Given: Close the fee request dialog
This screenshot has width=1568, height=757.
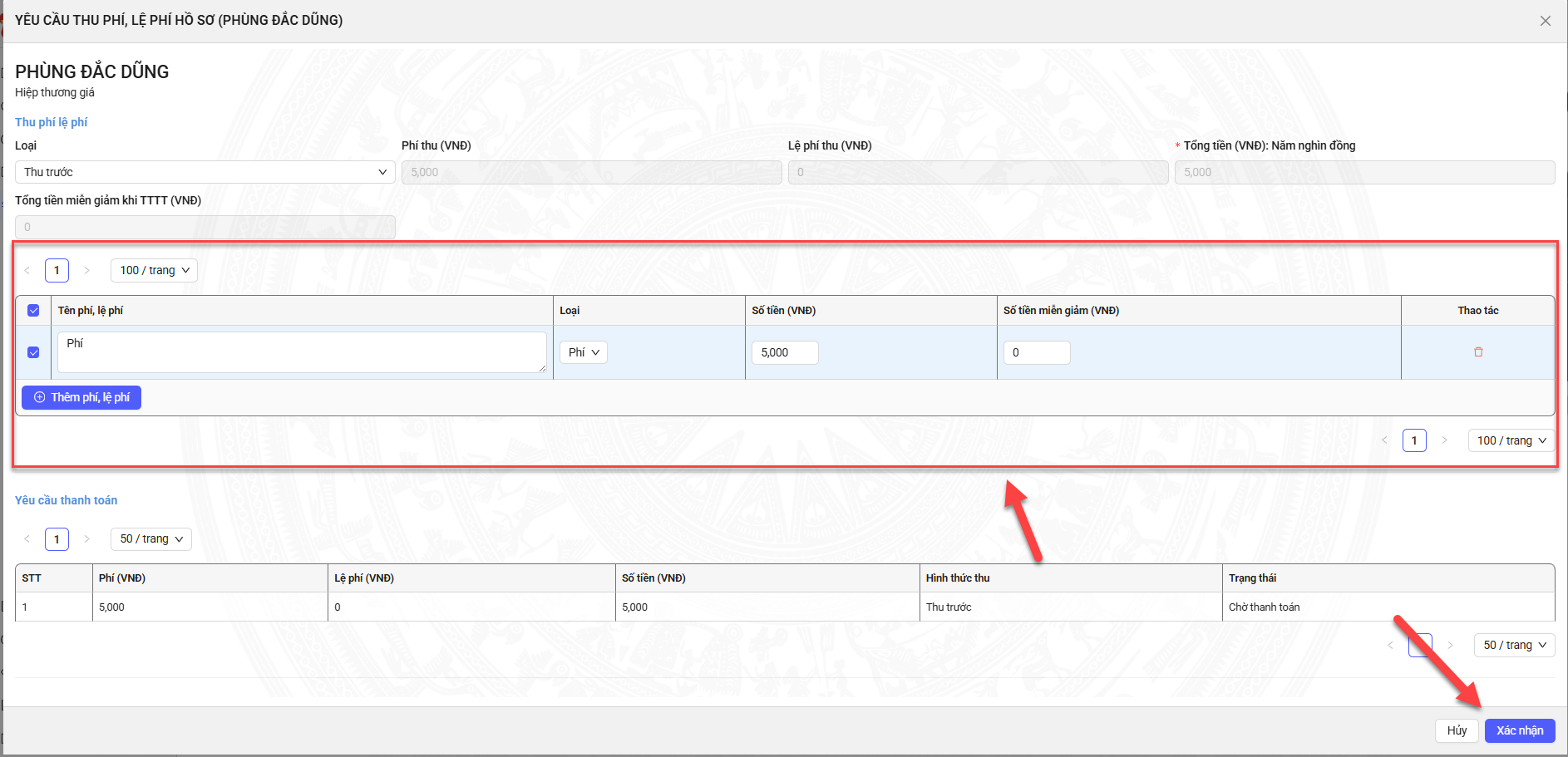Looking at the screenshot, I should tap(1545, 21).
